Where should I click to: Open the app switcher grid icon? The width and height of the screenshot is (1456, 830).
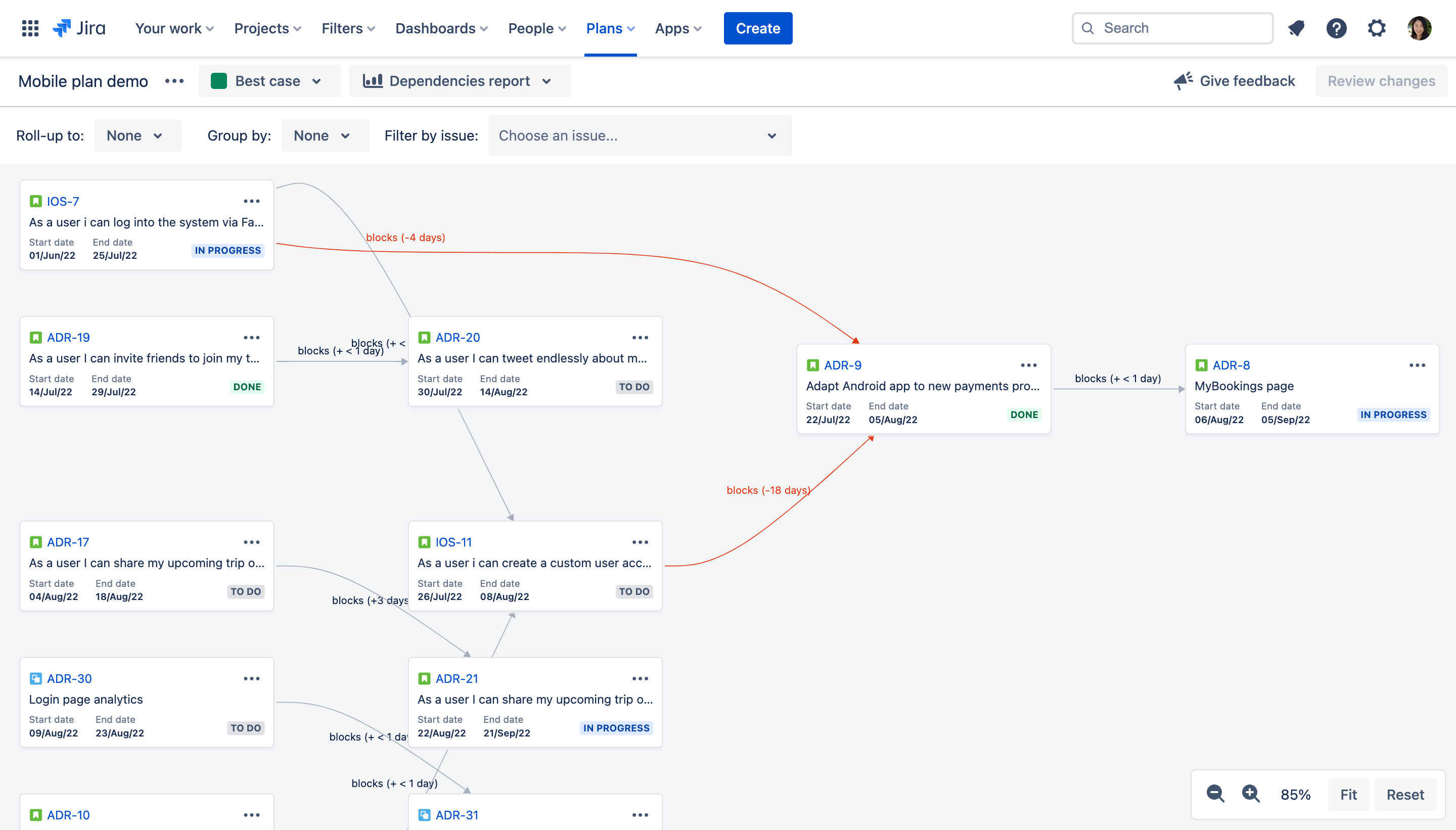[30, 28]
